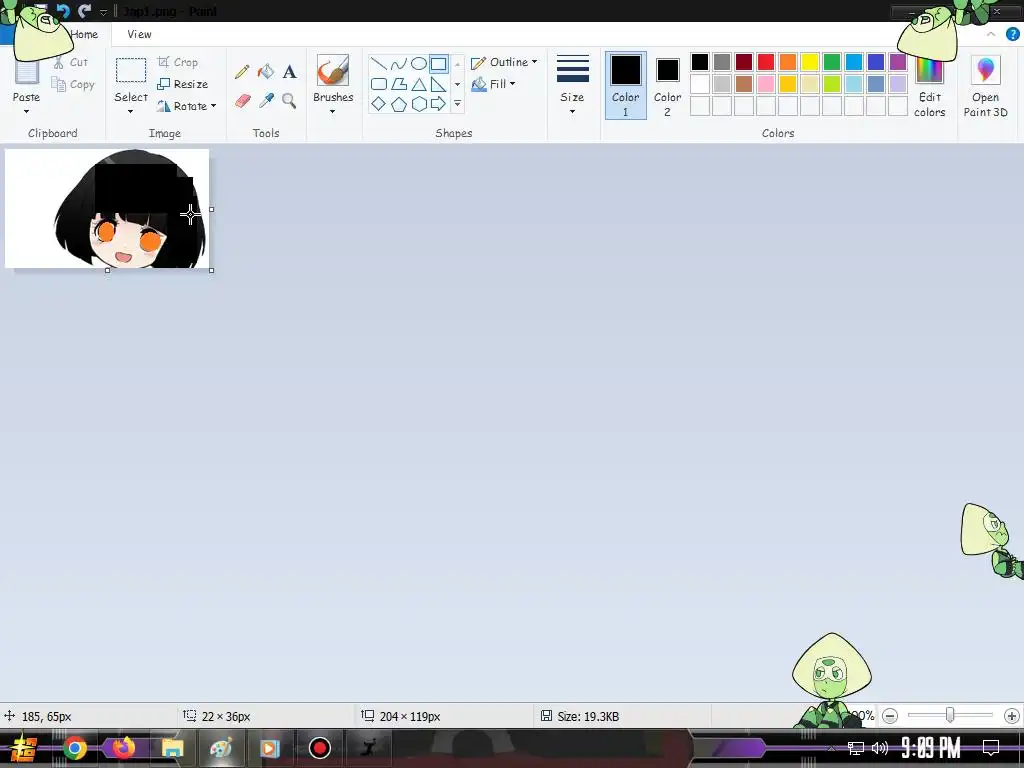Activate Color 2 background selector
This screenshot has height=768, width=1024.
[x=667, y=86]
